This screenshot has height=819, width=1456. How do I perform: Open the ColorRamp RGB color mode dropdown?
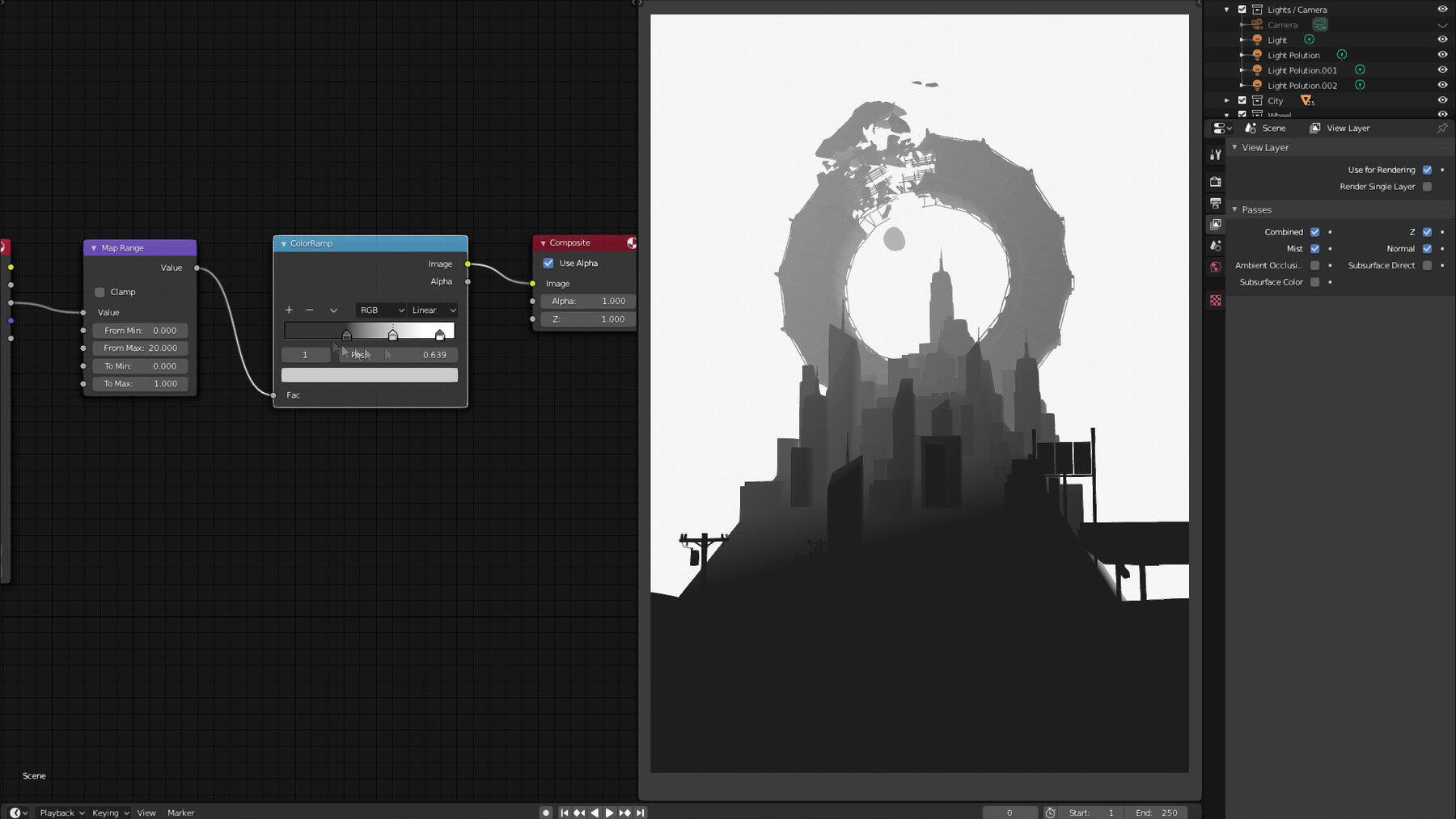coord(380,310)
